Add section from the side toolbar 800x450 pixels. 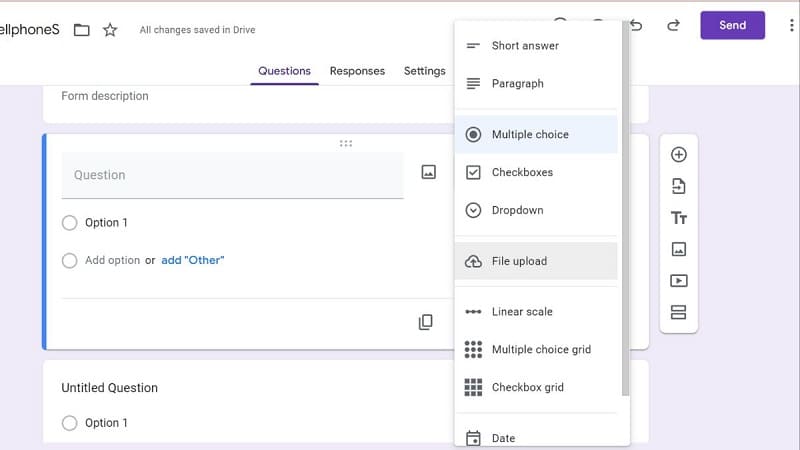click(x=678, y=312)
